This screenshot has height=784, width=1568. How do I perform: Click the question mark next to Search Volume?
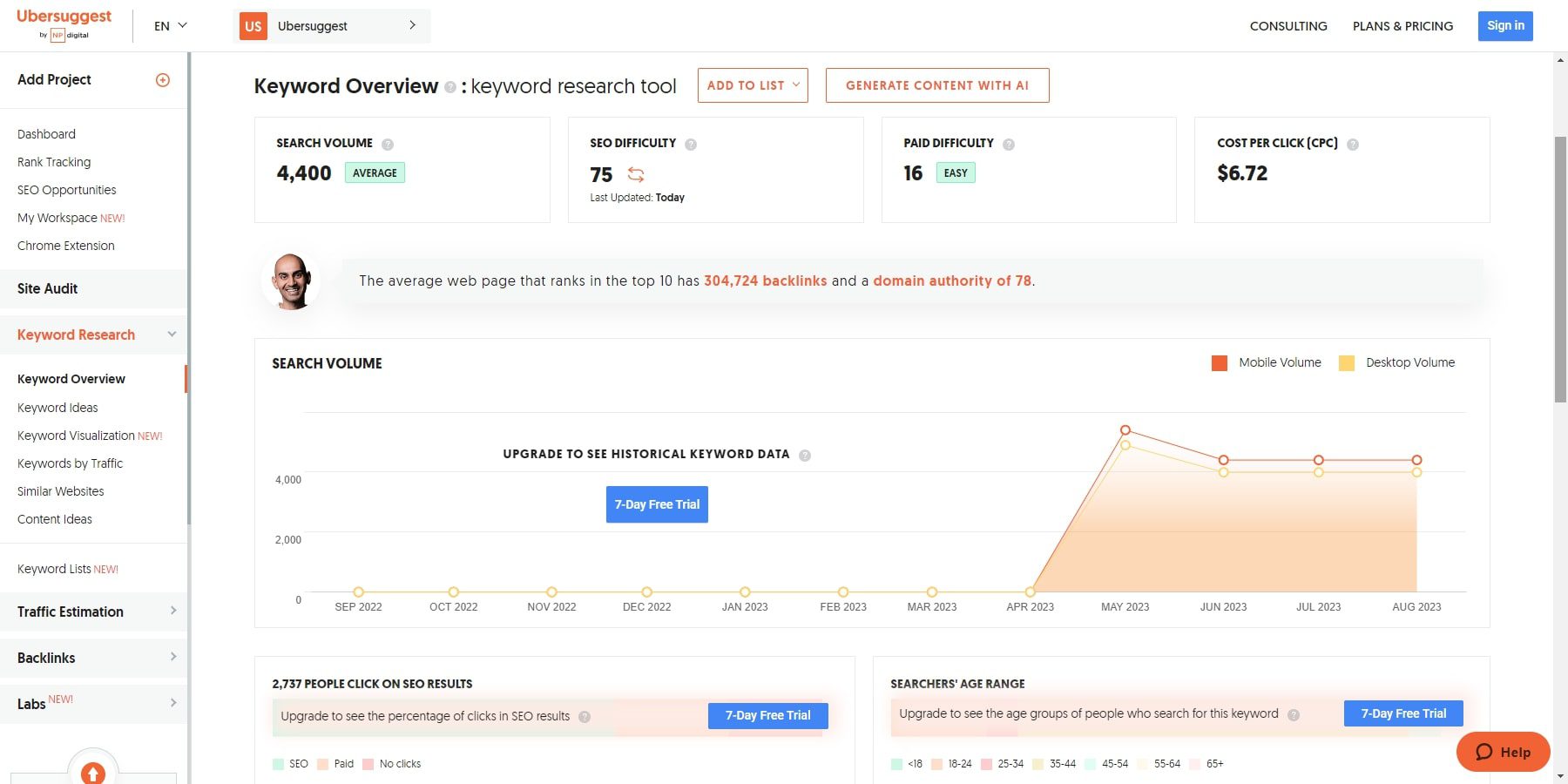389,143
